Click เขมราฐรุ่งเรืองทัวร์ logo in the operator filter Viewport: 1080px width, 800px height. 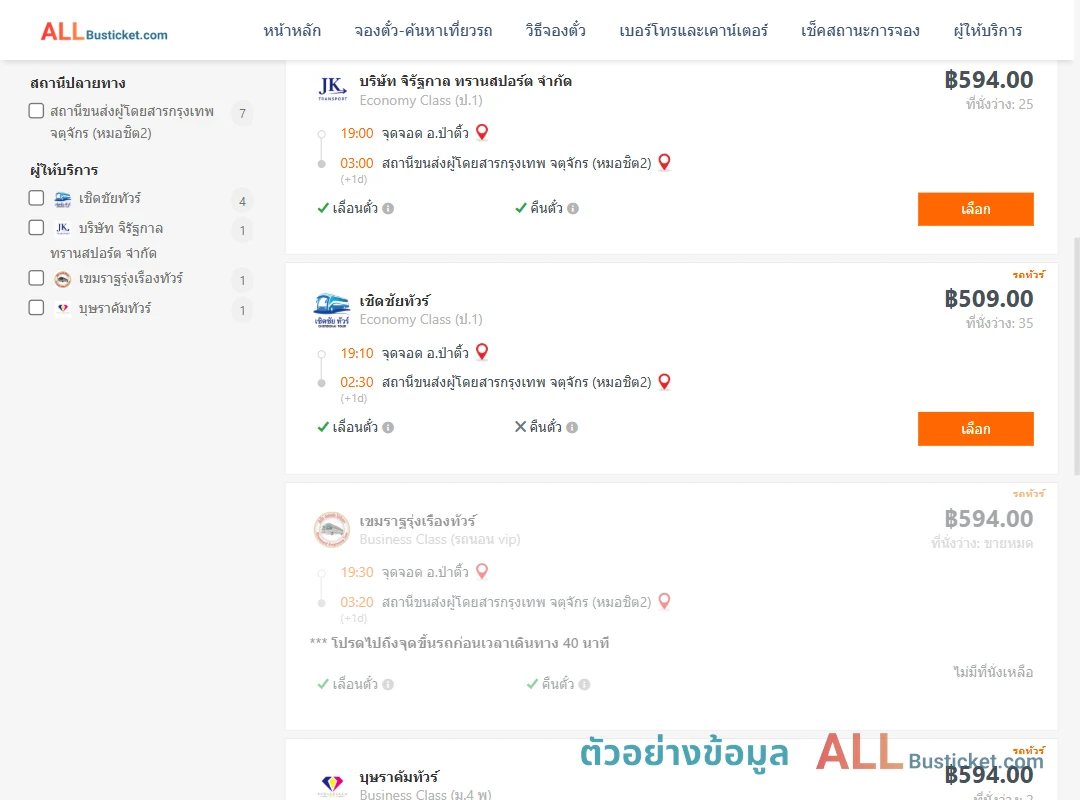coord(63,278)
